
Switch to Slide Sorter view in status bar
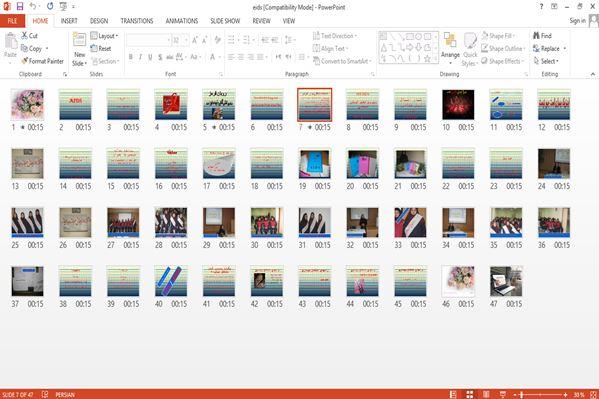pos(469,394)
